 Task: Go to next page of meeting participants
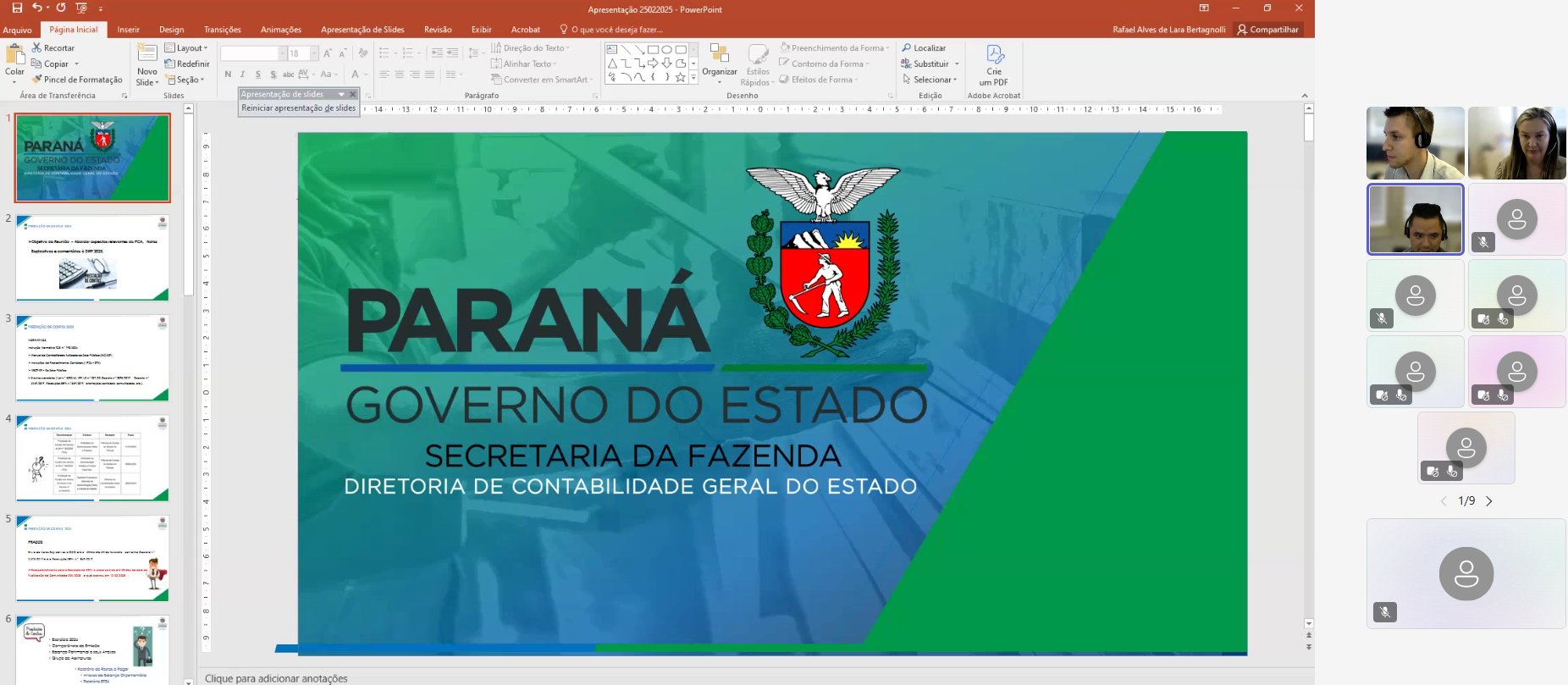pyautogui.click(x=1489, y=501)
